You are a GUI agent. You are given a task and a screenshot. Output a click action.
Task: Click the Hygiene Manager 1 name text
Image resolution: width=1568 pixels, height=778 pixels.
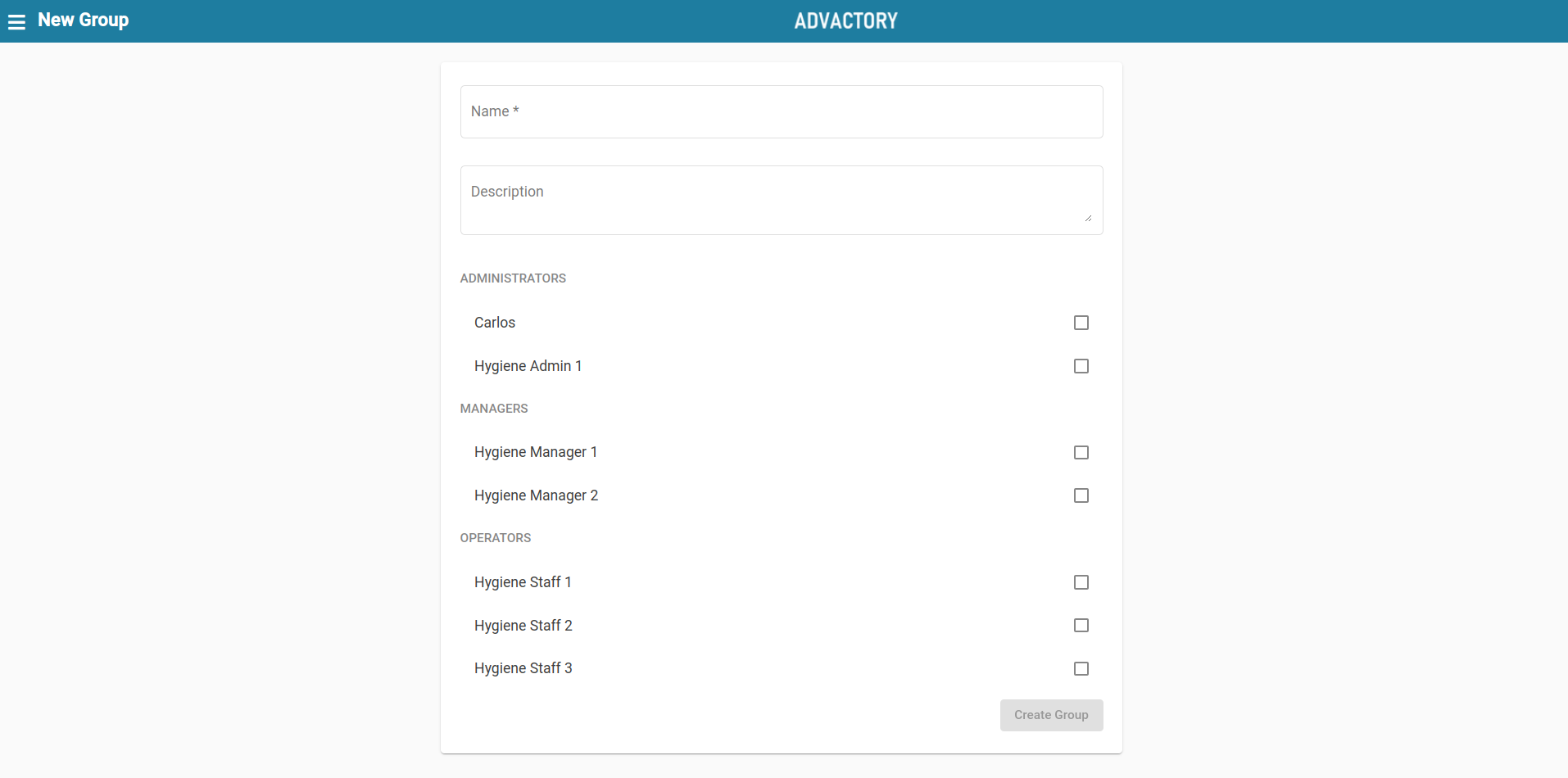(x=536, y=452)
